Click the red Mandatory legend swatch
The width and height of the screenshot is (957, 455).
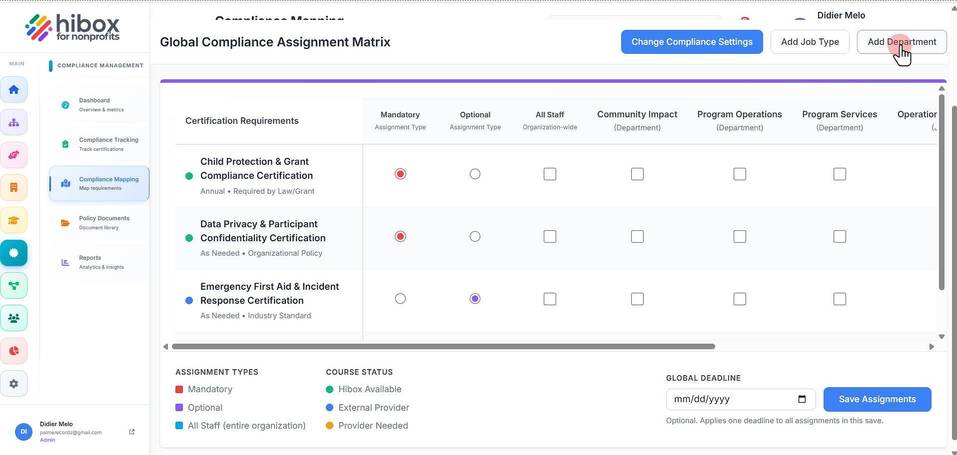179,389
